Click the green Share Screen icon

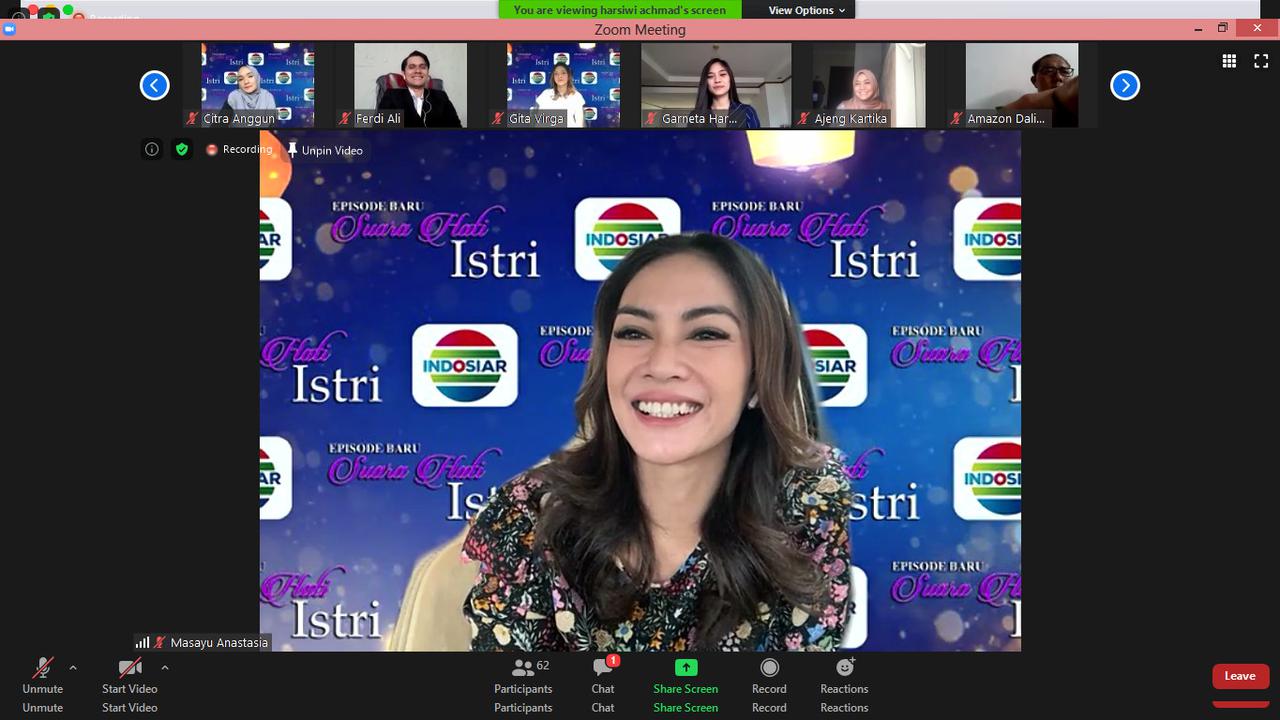coord(685,668)
